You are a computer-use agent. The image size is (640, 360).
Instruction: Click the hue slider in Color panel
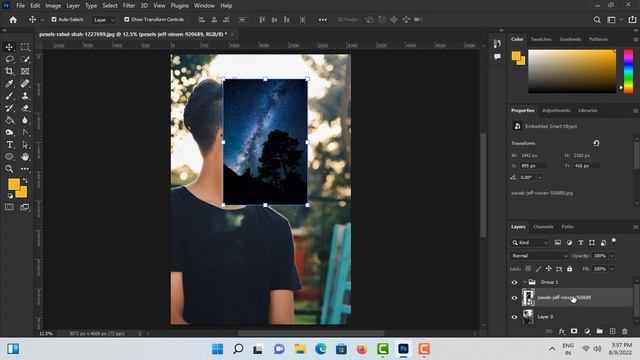(x=629, y=71)
